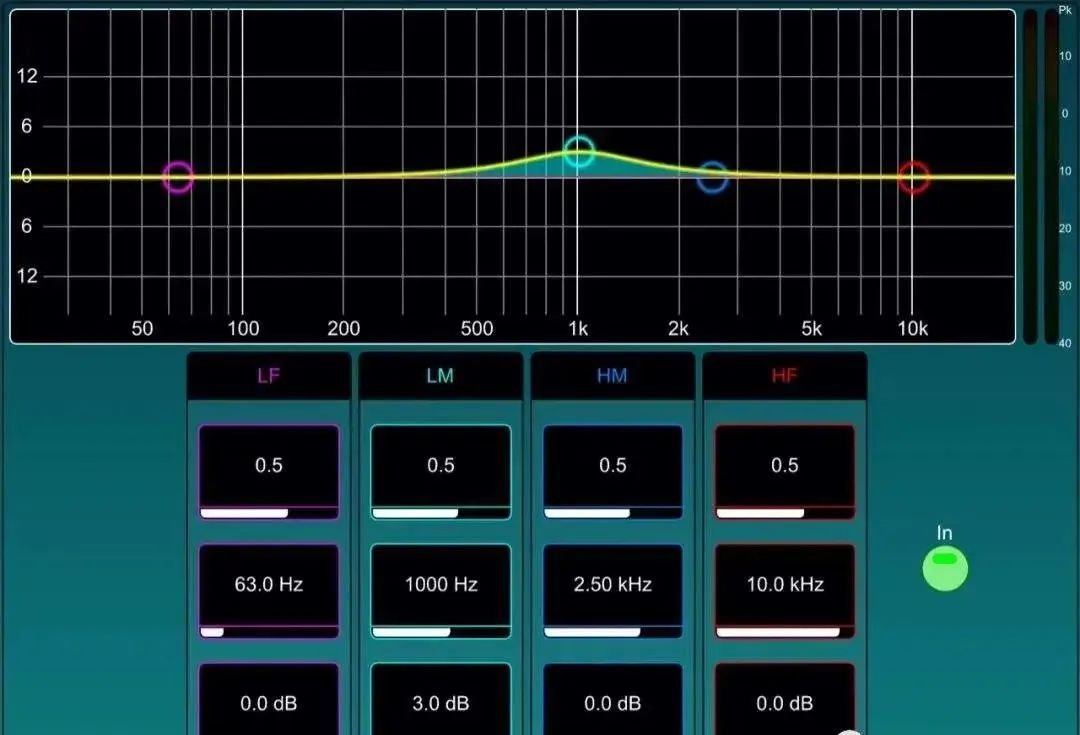The height and width of the screenshot is (735, 1080).
Task: Open the LM band tab header
Action: click(x=440, y=376)
